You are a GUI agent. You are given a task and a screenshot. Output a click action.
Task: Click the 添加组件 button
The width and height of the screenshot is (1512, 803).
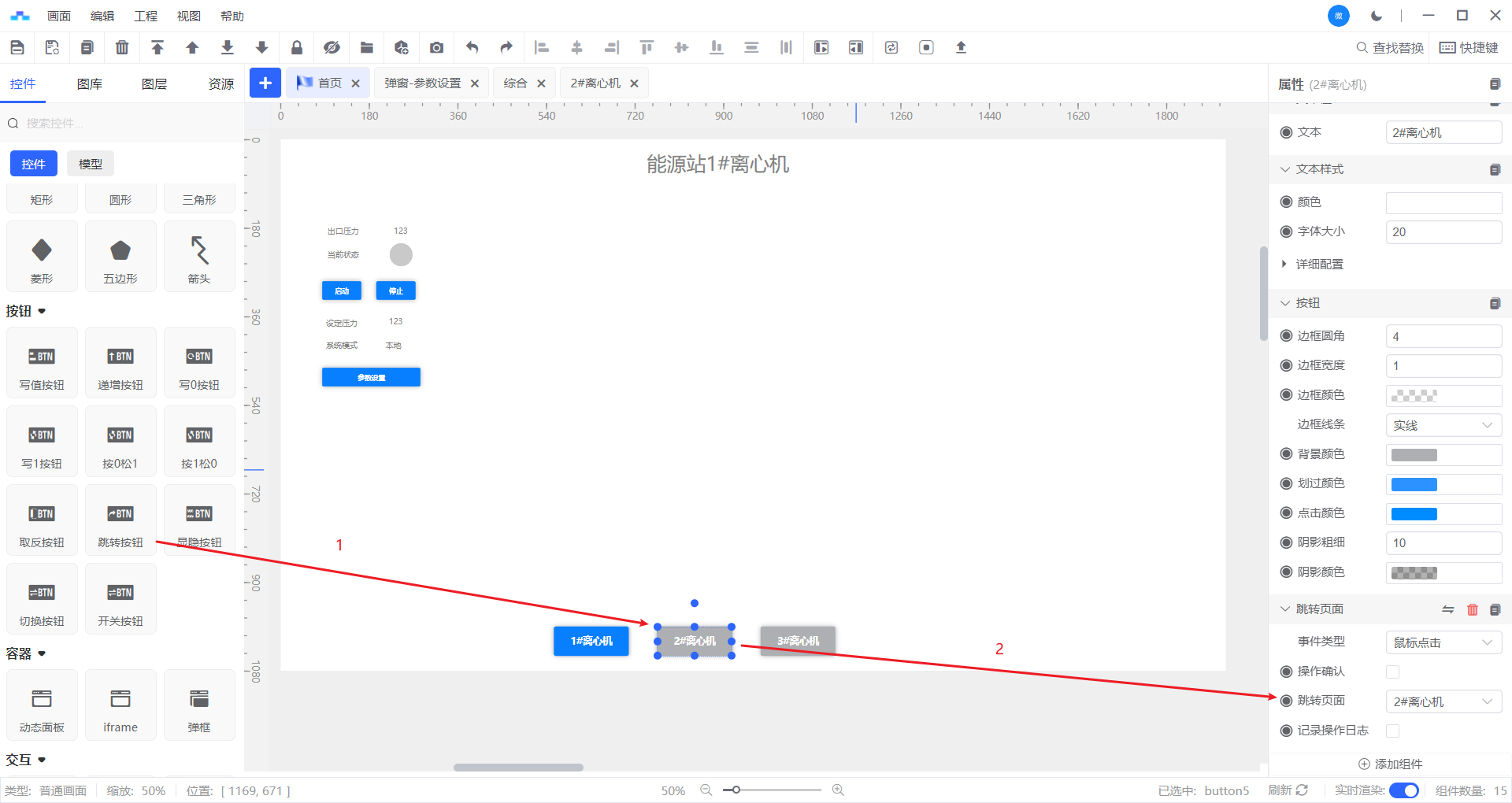pos(1390,764)
